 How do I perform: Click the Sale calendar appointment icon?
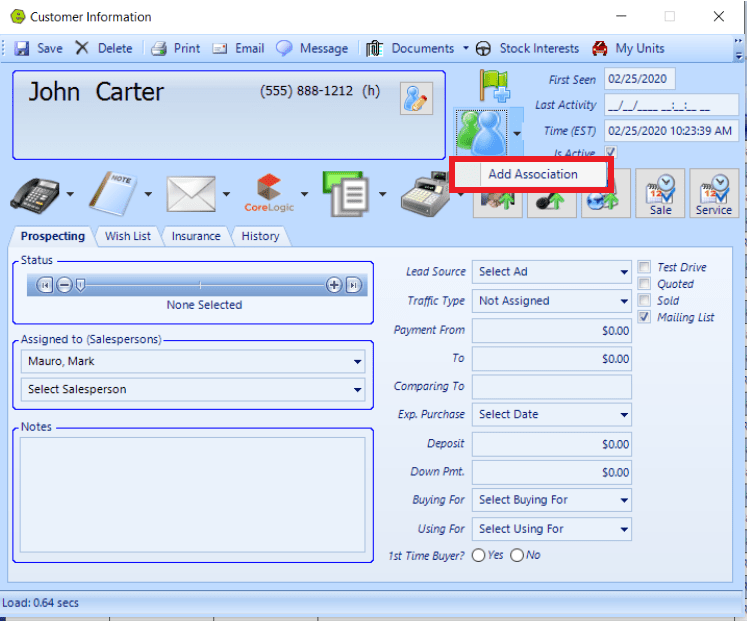tap(660, 193)
